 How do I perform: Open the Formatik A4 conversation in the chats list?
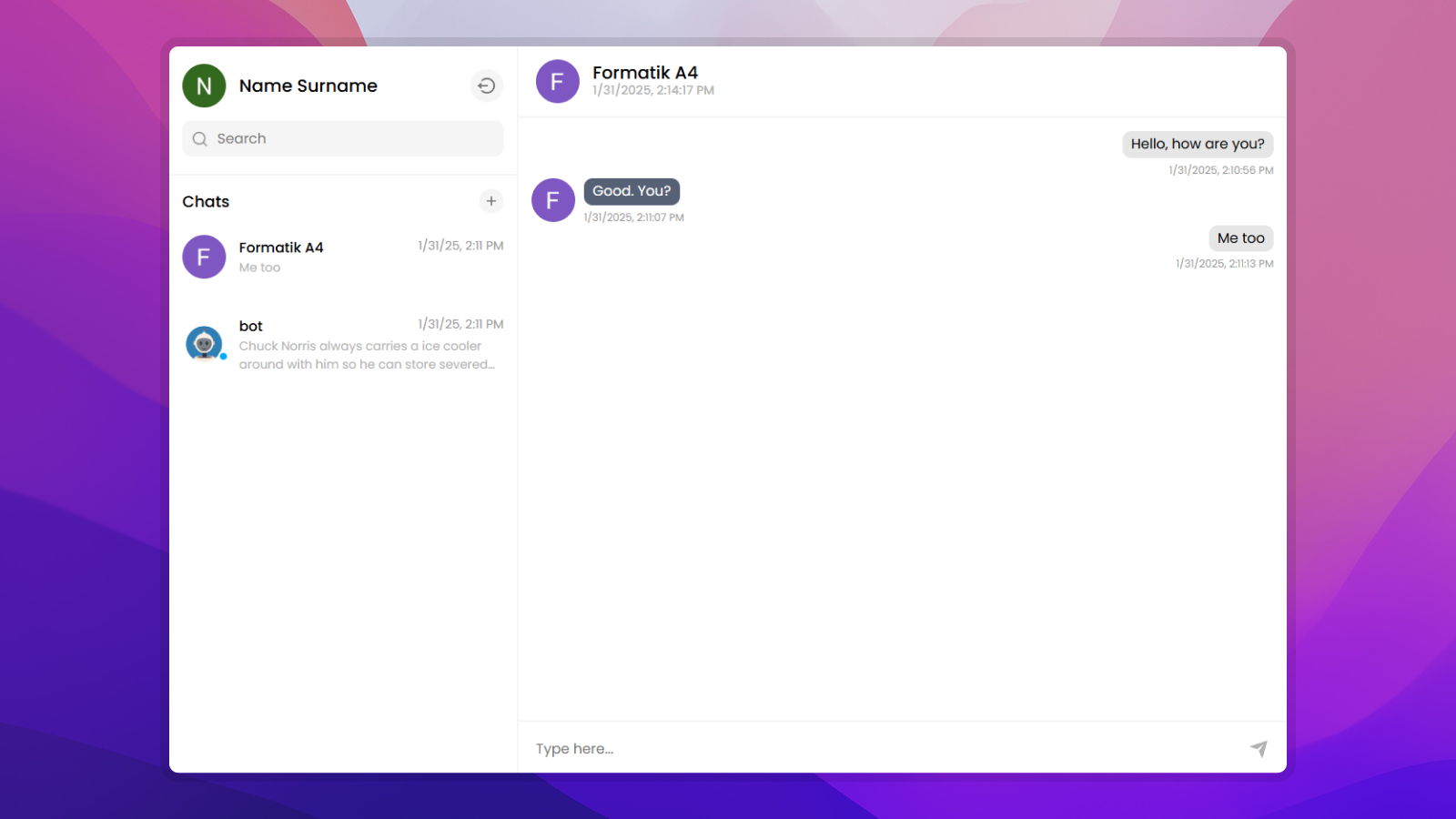tap(343, 258)
